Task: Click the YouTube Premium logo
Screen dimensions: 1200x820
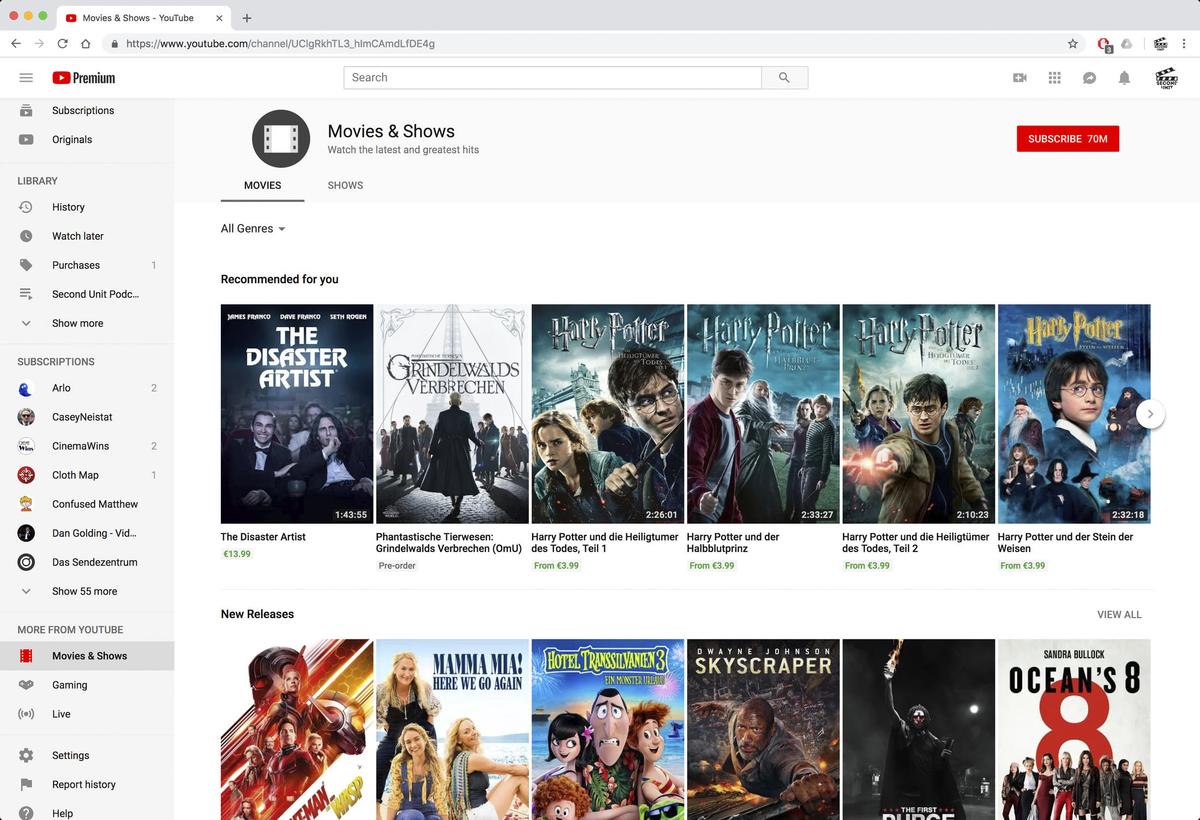Action: tap(84, 78)
